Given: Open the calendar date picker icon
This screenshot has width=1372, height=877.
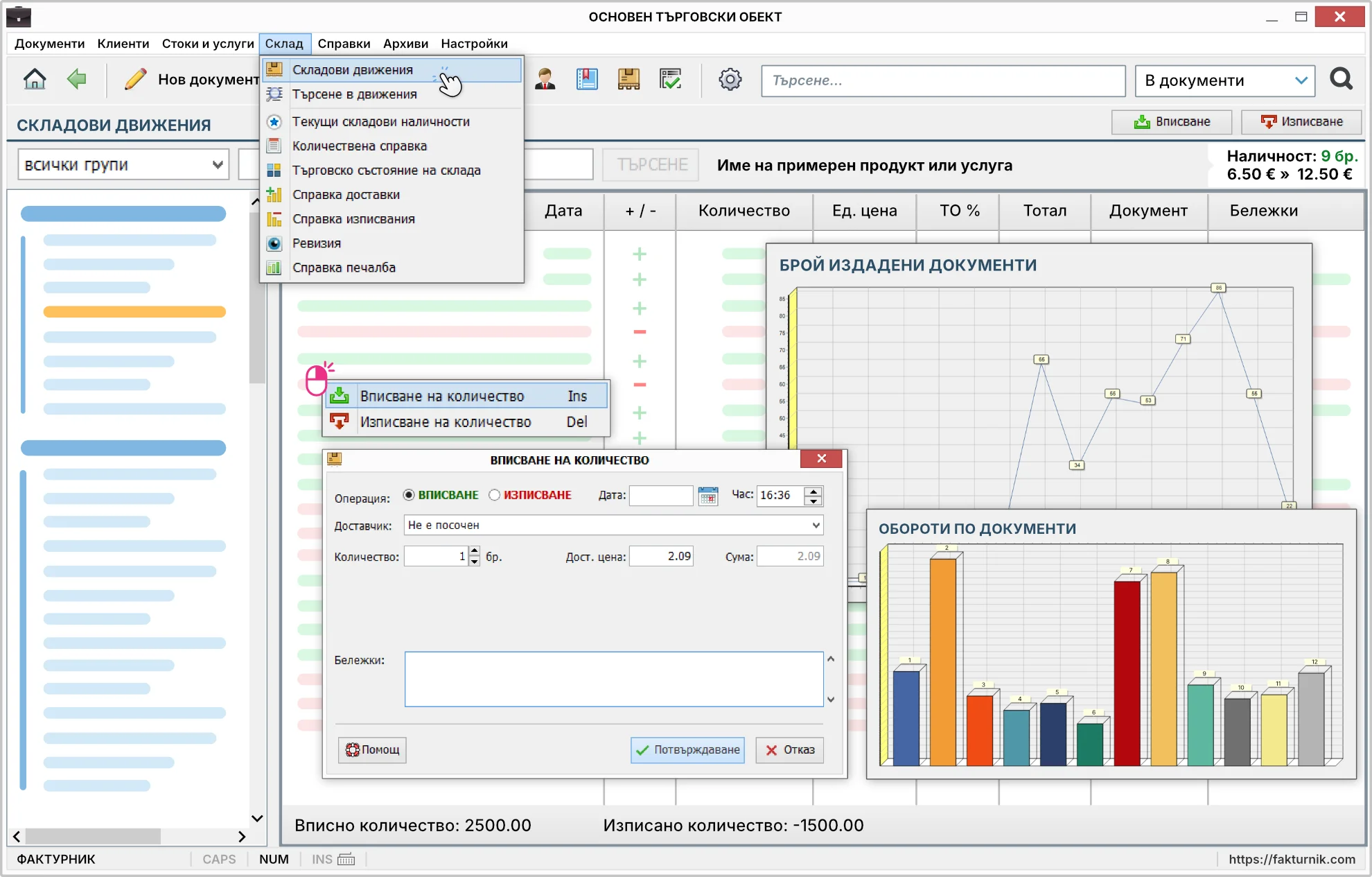Looking at the screenshot, I should (708, 496).
